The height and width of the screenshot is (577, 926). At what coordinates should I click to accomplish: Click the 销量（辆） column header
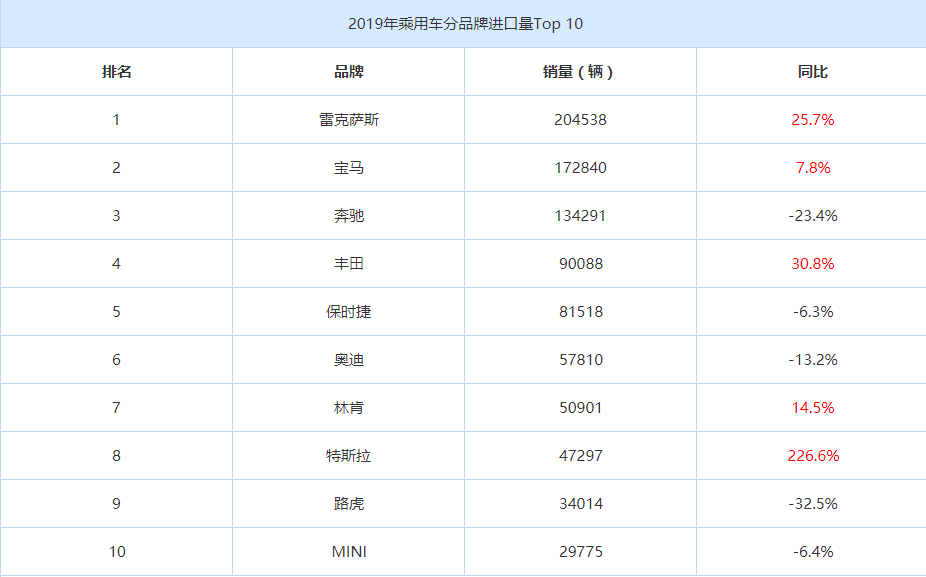(580, 72)
